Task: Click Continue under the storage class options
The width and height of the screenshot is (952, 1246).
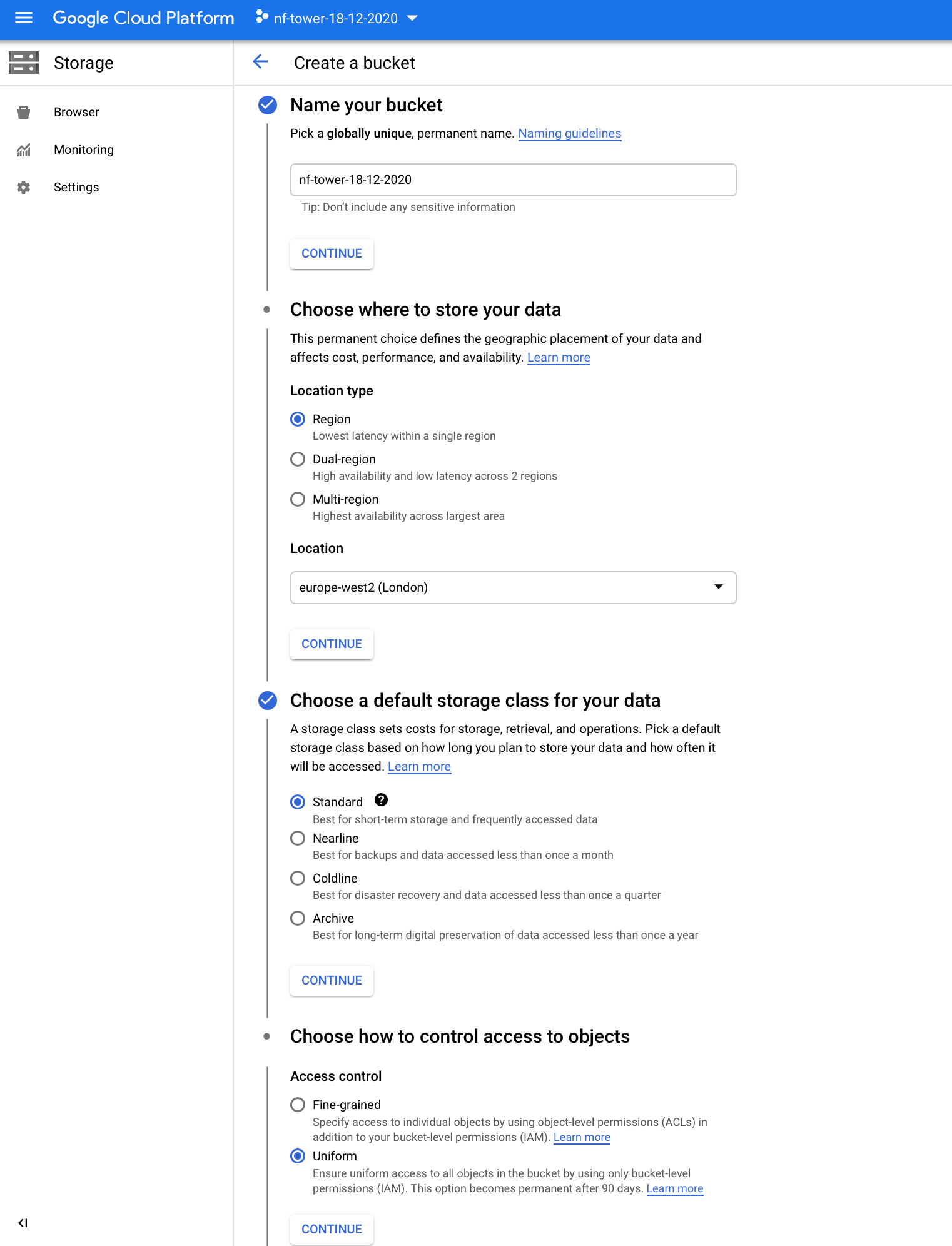Action: (x=332, y=980)
